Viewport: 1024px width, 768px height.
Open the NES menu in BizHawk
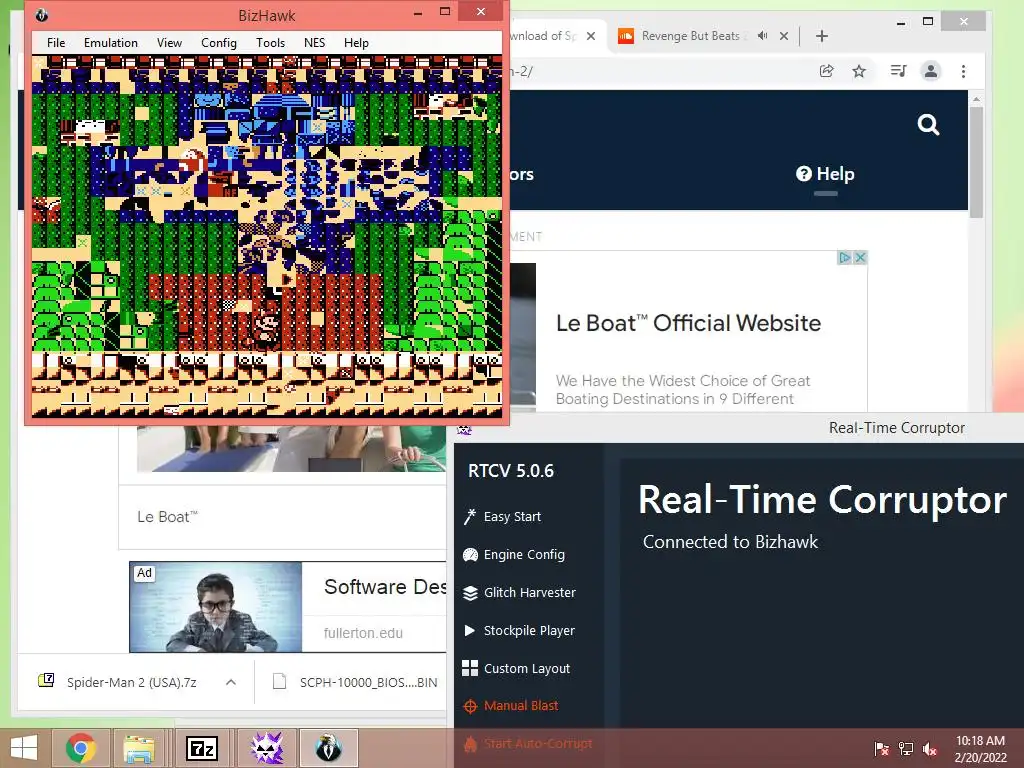point(314,42)
